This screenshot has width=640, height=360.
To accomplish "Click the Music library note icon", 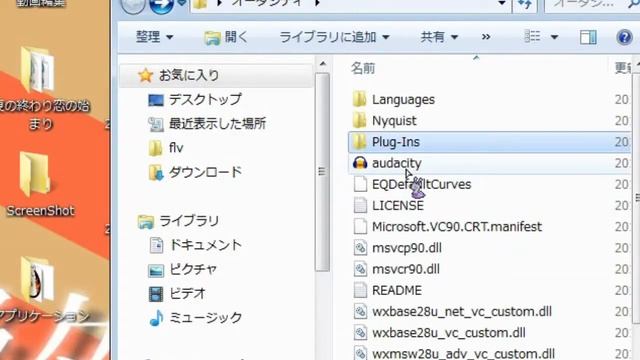I will pos(156,318).
